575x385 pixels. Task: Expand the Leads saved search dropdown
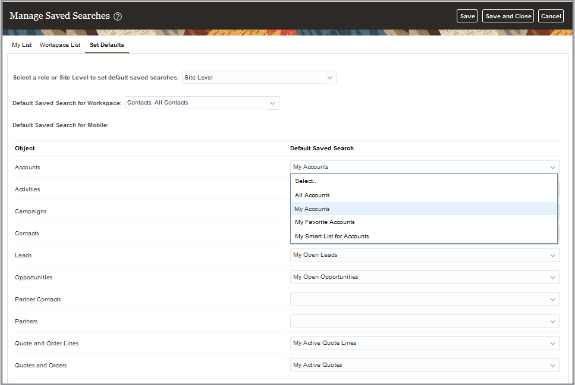(425, 255)
